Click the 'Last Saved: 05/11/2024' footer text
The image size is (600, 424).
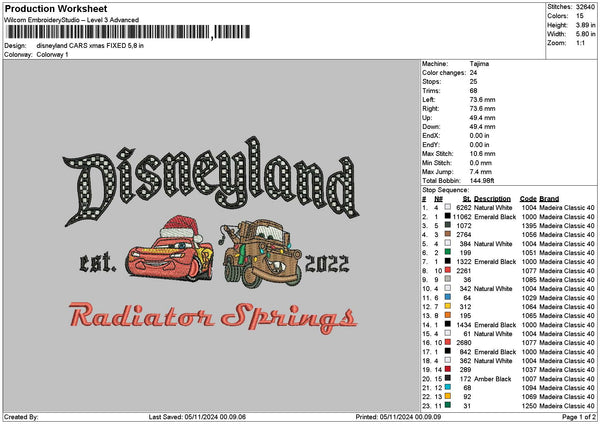point(197,417)
